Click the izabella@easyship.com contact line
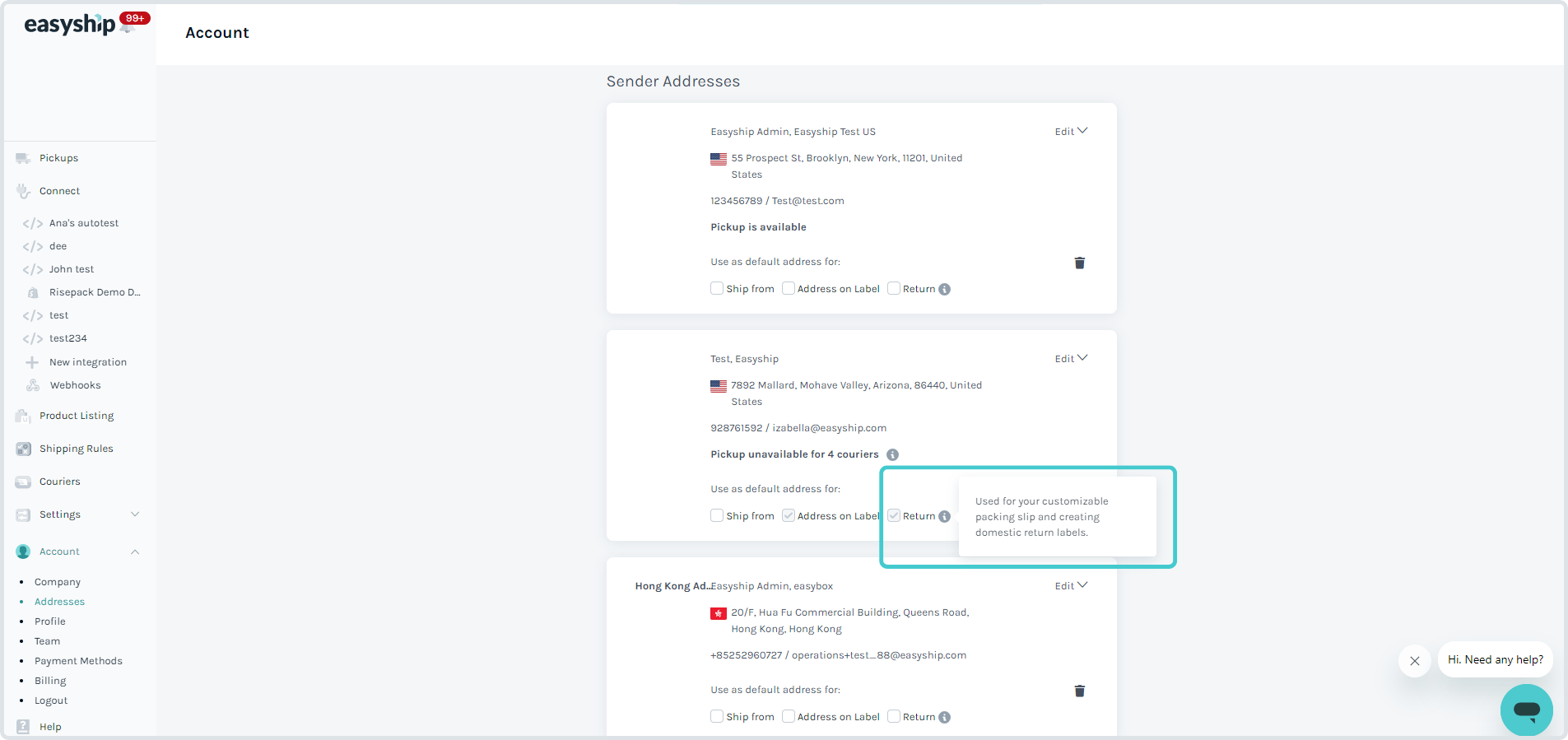Screen dimensions: 1568x740 pos(798,428)
